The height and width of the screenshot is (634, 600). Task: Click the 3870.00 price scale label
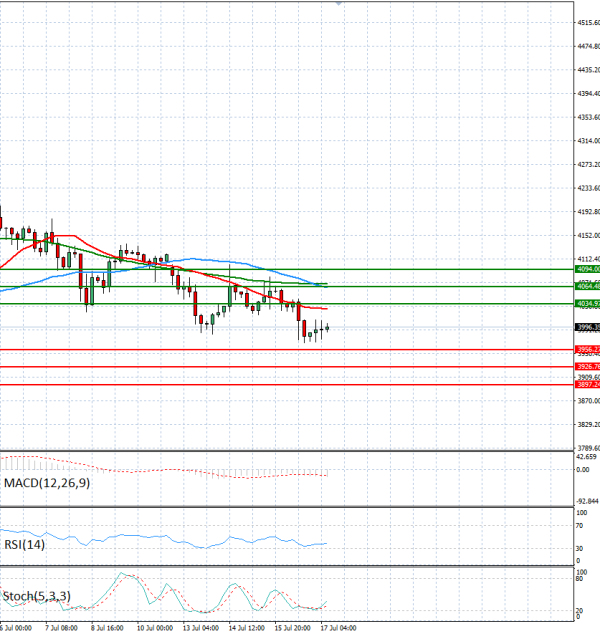[x=589, y=401]
